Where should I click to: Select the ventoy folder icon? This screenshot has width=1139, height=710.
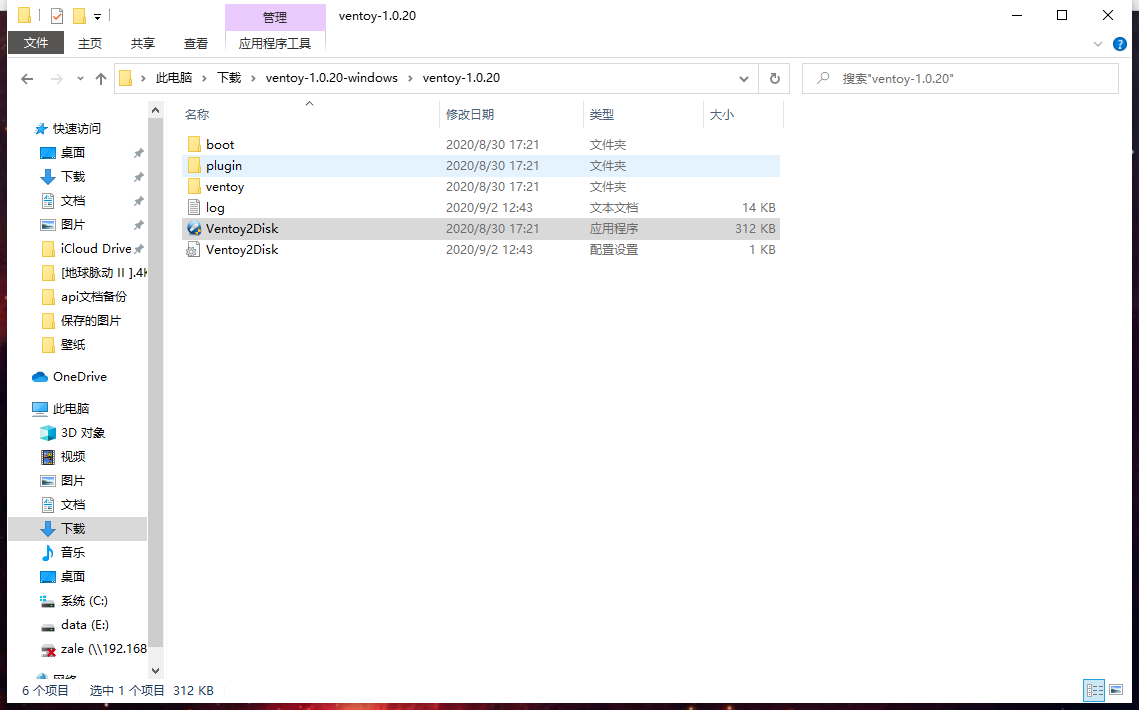[193, 187]
